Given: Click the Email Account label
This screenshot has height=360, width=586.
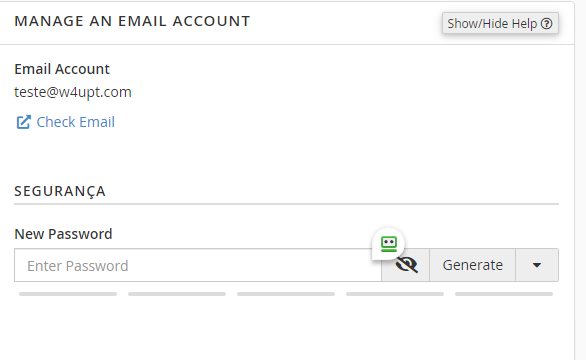Looking at the screenshot, I should (x=62, y=69).
